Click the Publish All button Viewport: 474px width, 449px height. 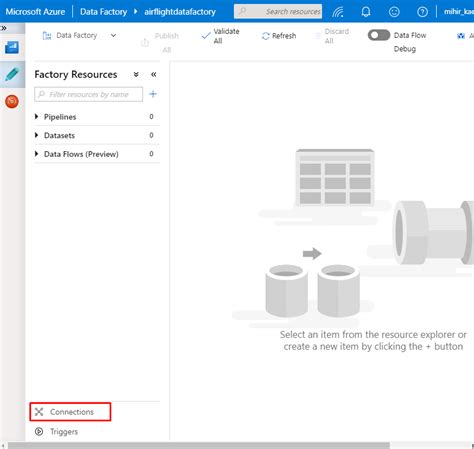click(160, 42)
